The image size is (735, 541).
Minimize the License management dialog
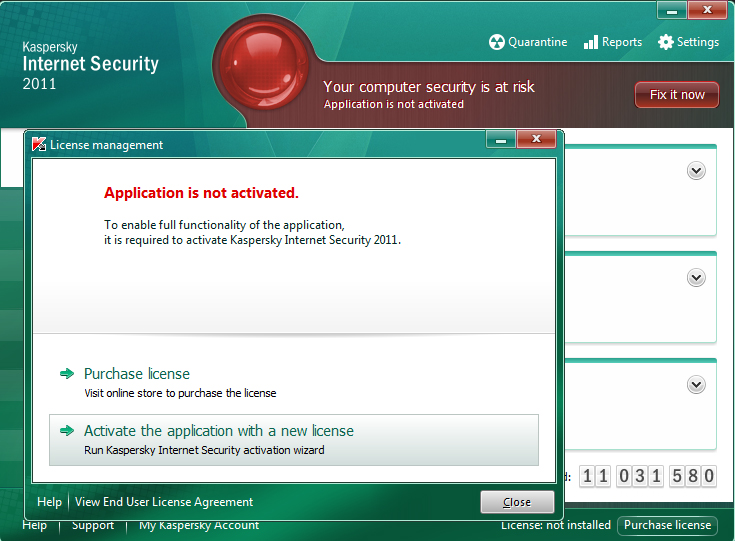point(501,139)
